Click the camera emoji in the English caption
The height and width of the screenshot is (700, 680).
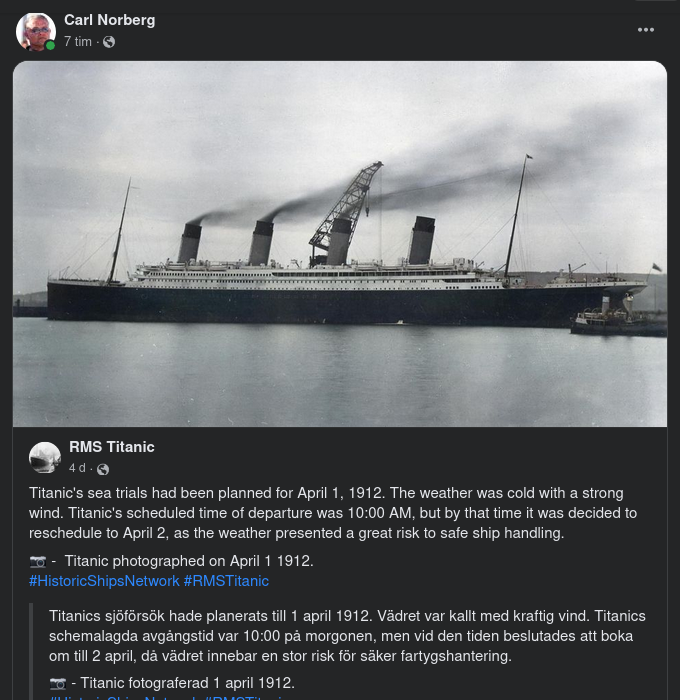(38, 561)
